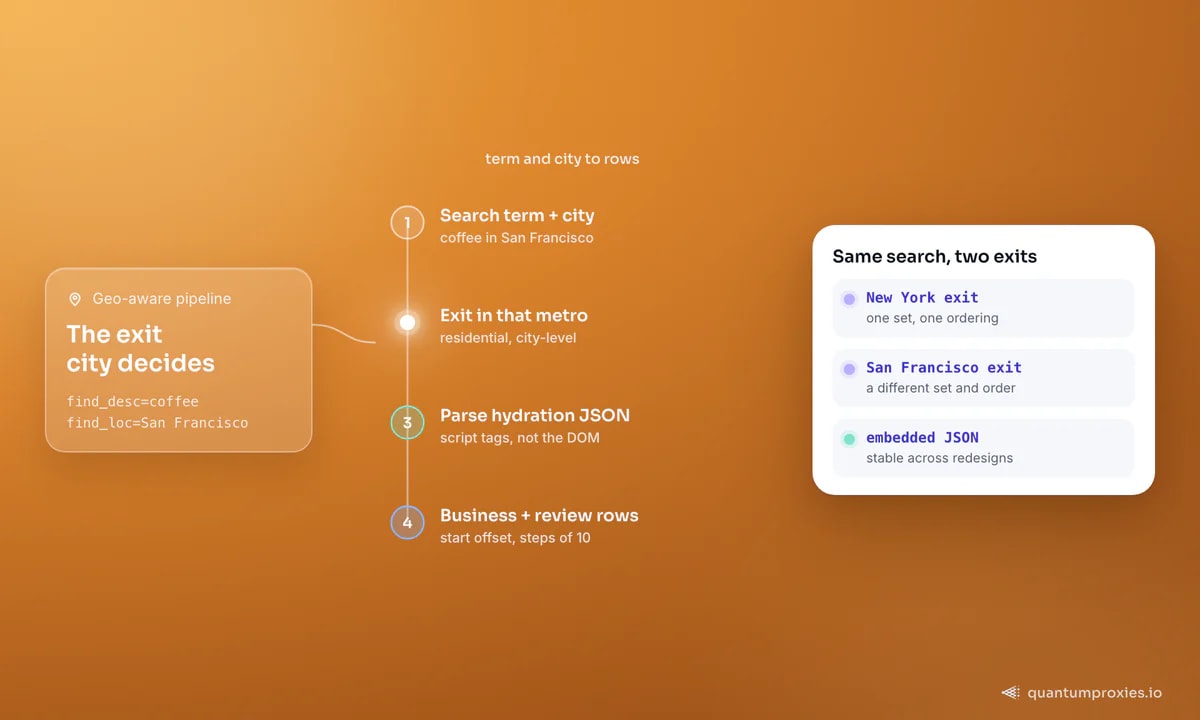Click the "Same search, two exits" card heading
This screenshot has width=1200, height=720.
(x=935, y=257)
